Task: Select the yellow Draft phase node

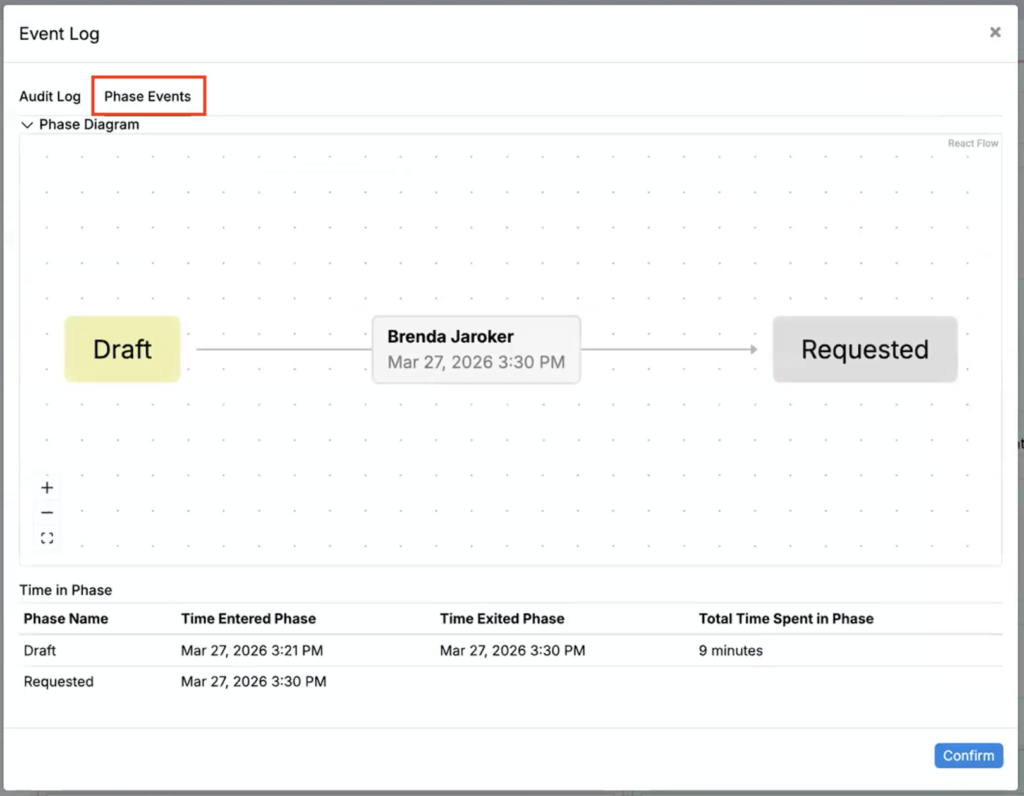Action: click(x=122, y=349)
